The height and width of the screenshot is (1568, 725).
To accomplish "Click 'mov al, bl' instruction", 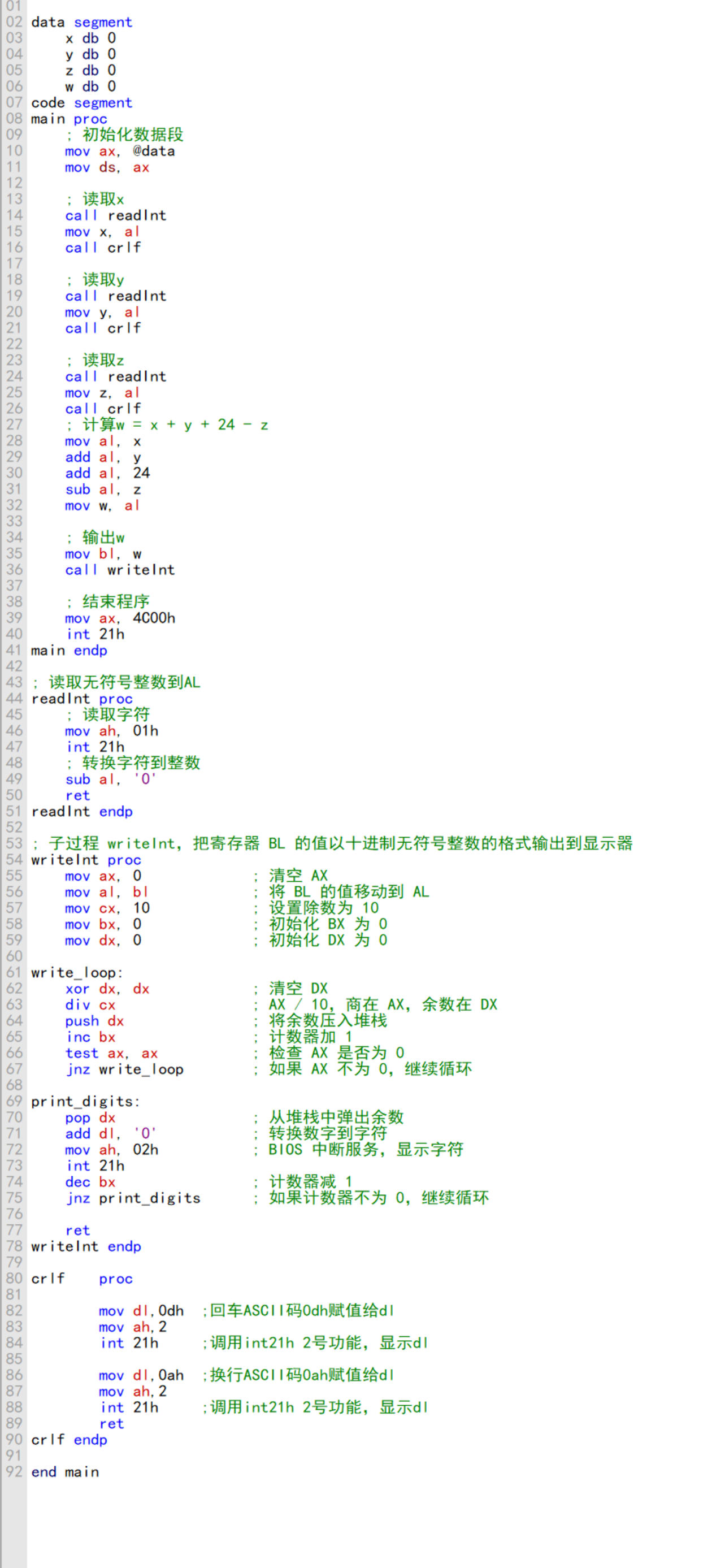I will 107,892.
